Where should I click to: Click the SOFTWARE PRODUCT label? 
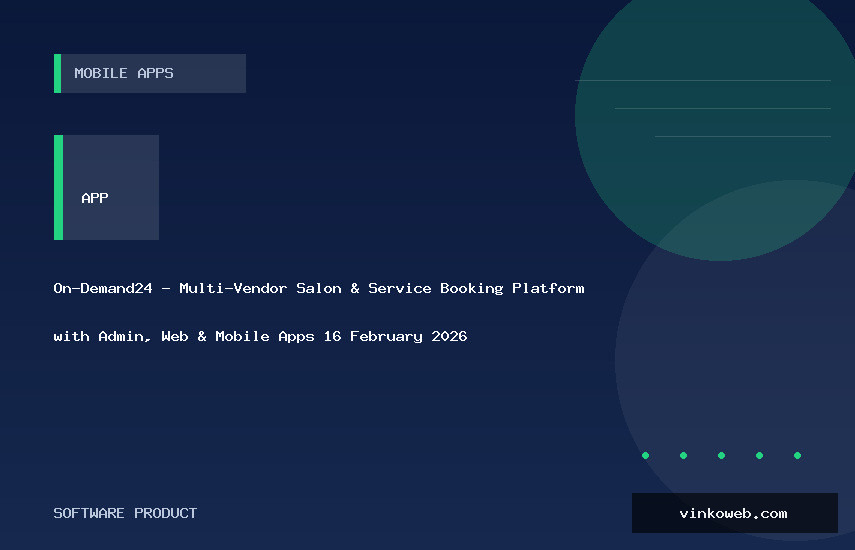tap(125, 513)
